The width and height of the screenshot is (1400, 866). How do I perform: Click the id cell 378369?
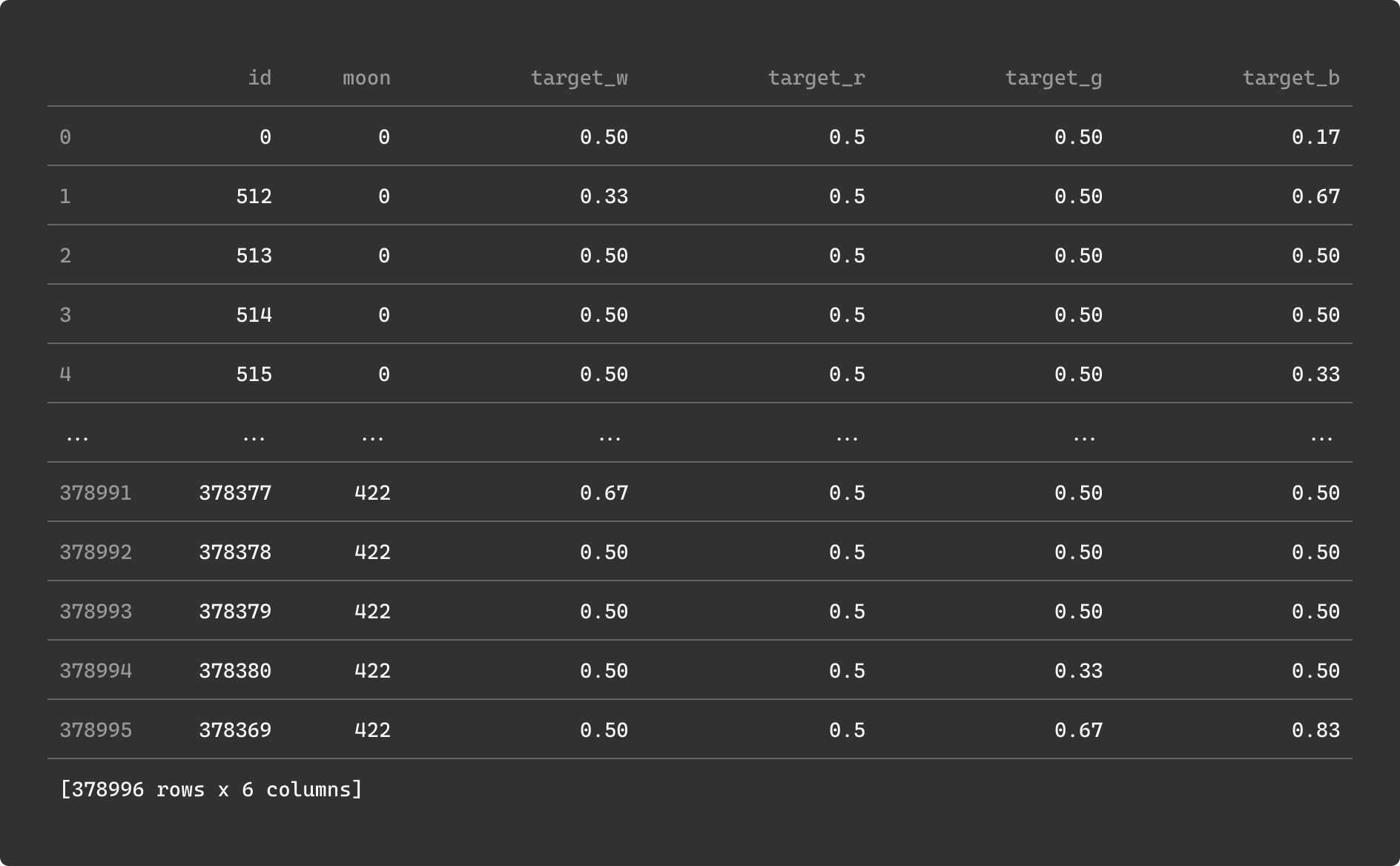click(235, 730)
